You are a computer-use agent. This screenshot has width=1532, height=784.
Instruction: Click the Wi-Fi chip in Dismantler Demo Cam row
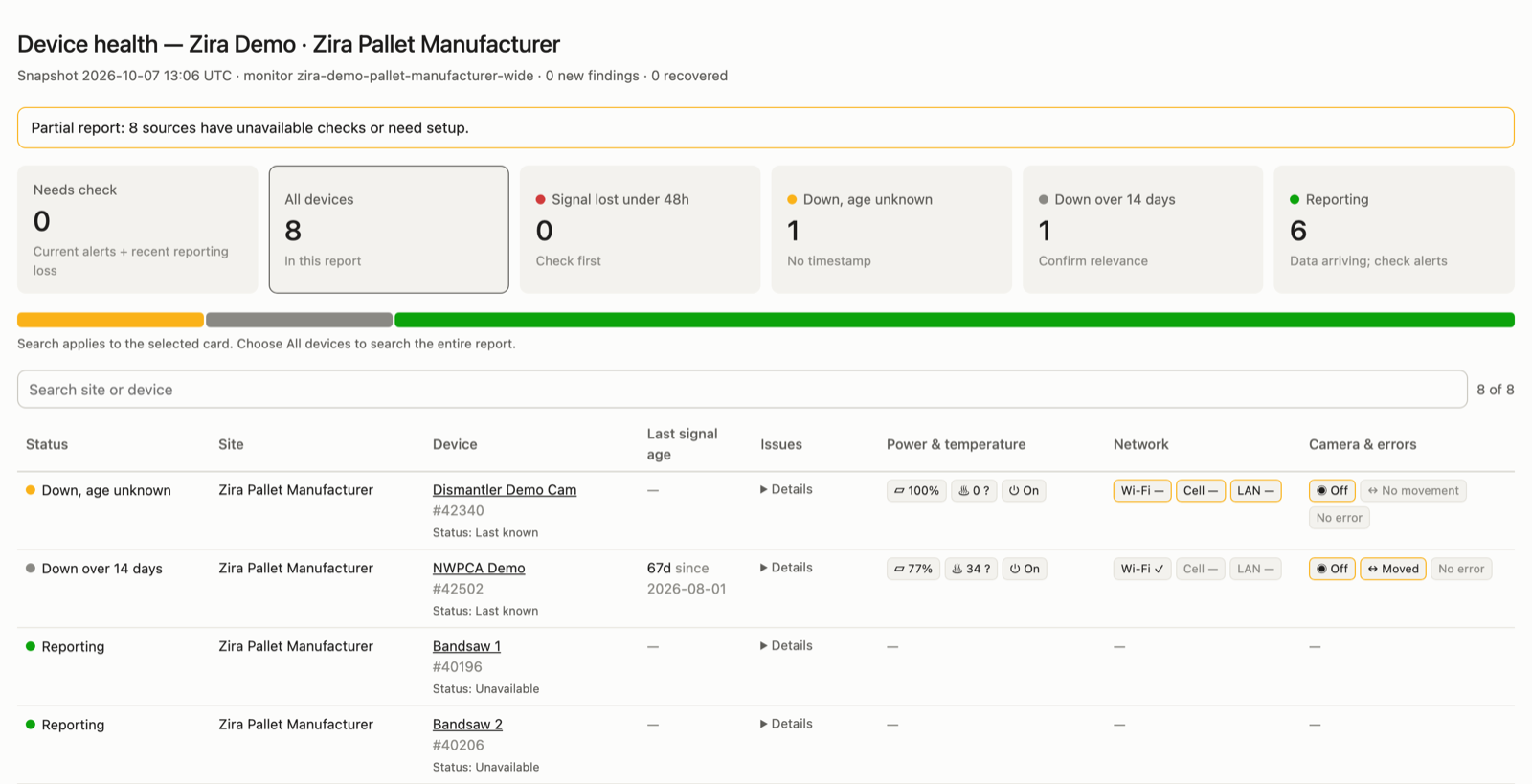(1142, 491)
